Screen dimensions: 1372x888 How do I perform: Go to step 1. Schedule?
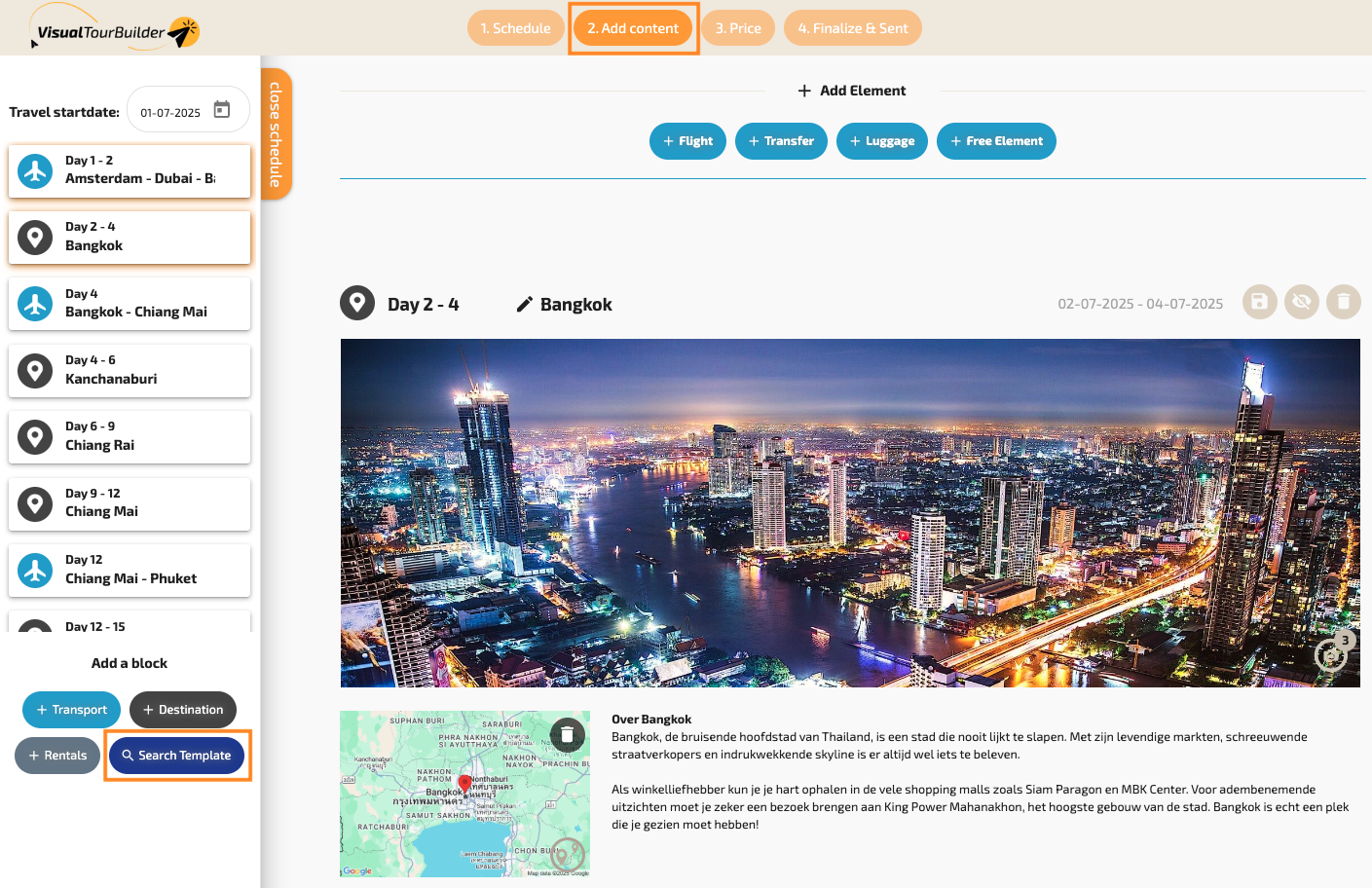coord(516,28)
